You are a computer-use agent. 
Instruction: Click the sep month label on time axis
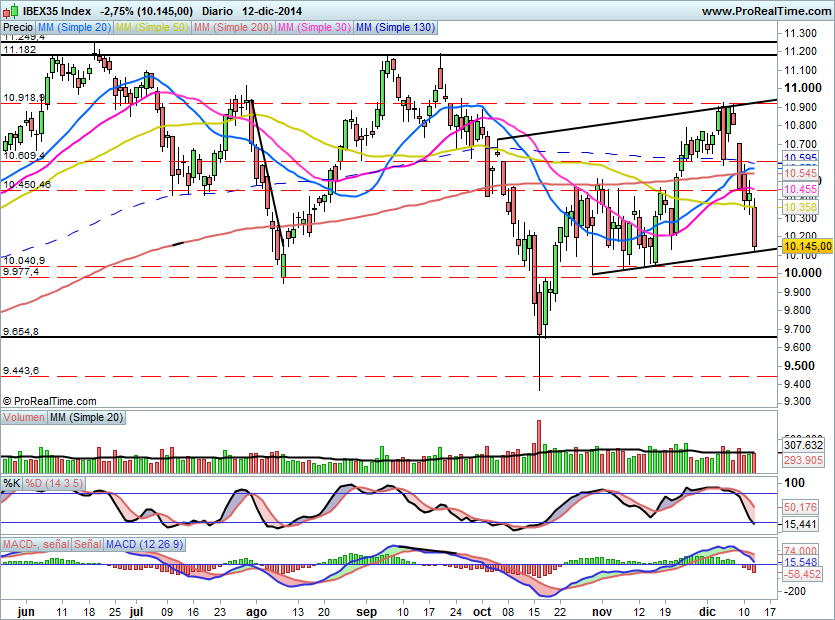pos(366,611)
